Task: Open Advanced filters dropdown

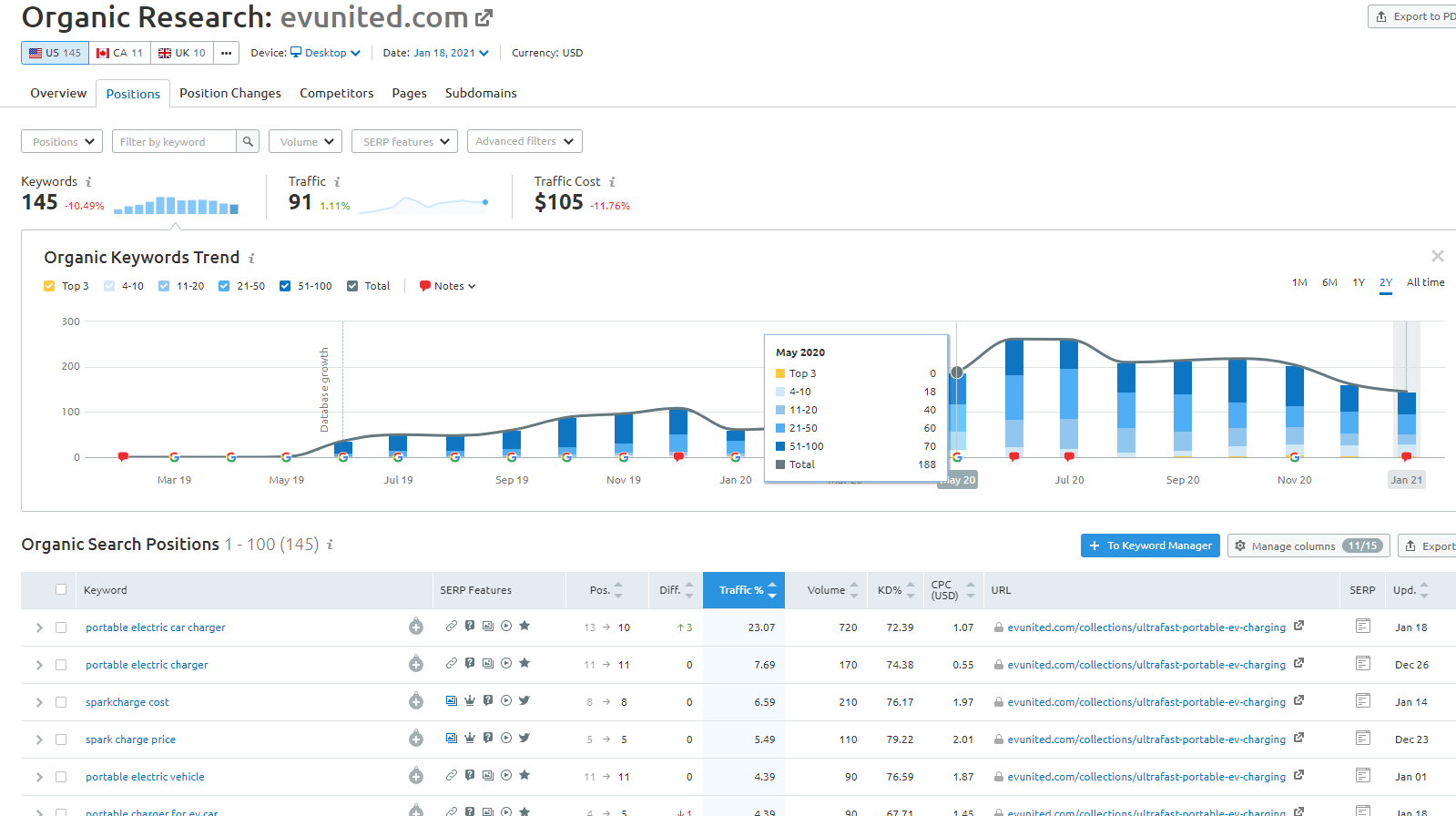Action: pyautogui.click(x=524, y=141)
